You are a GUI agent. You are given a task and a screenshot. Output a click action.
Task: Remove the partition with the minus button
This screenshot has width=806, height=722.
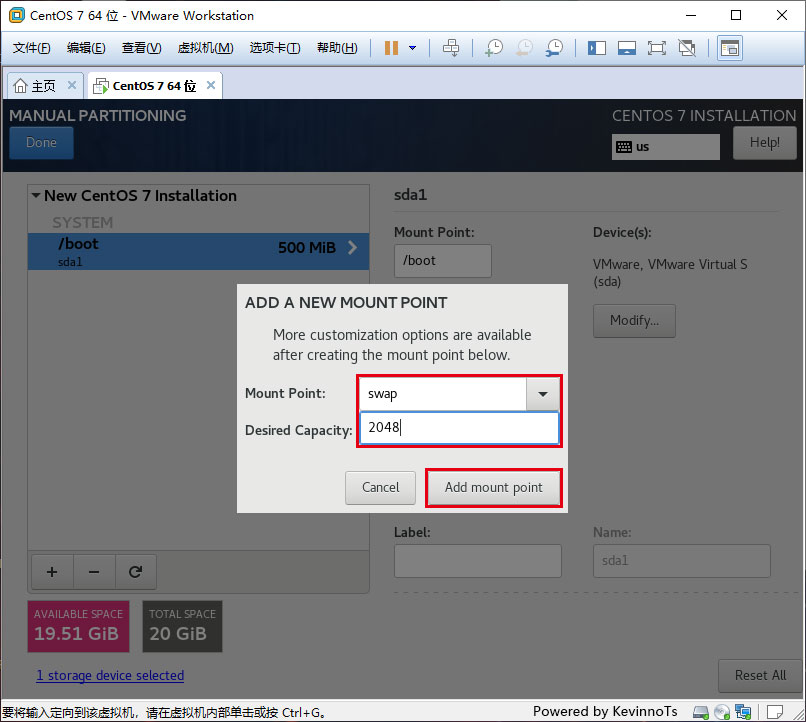pos(94,572)
